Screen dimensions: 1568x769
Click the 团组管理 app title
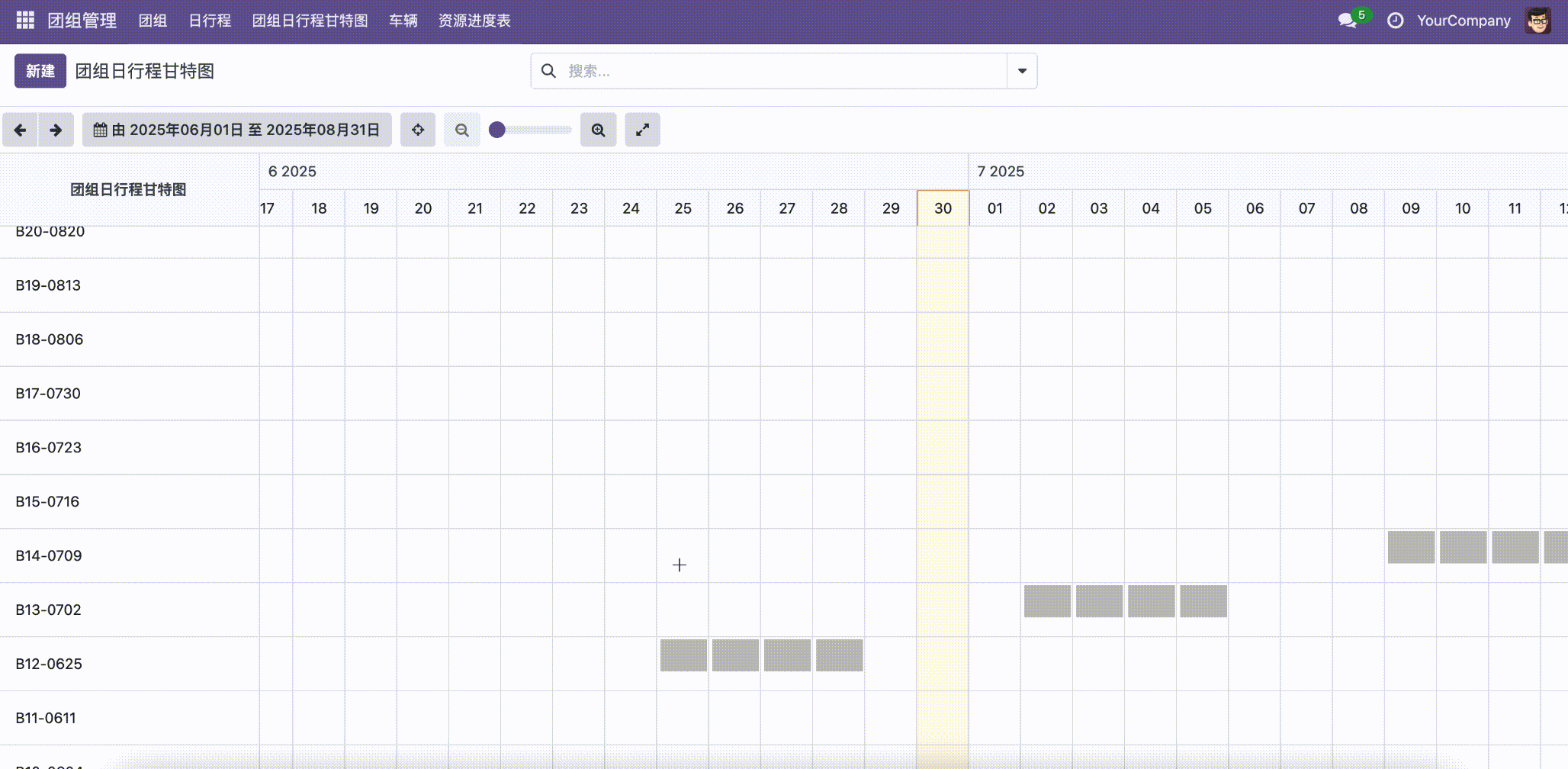[x=82, y=21]
